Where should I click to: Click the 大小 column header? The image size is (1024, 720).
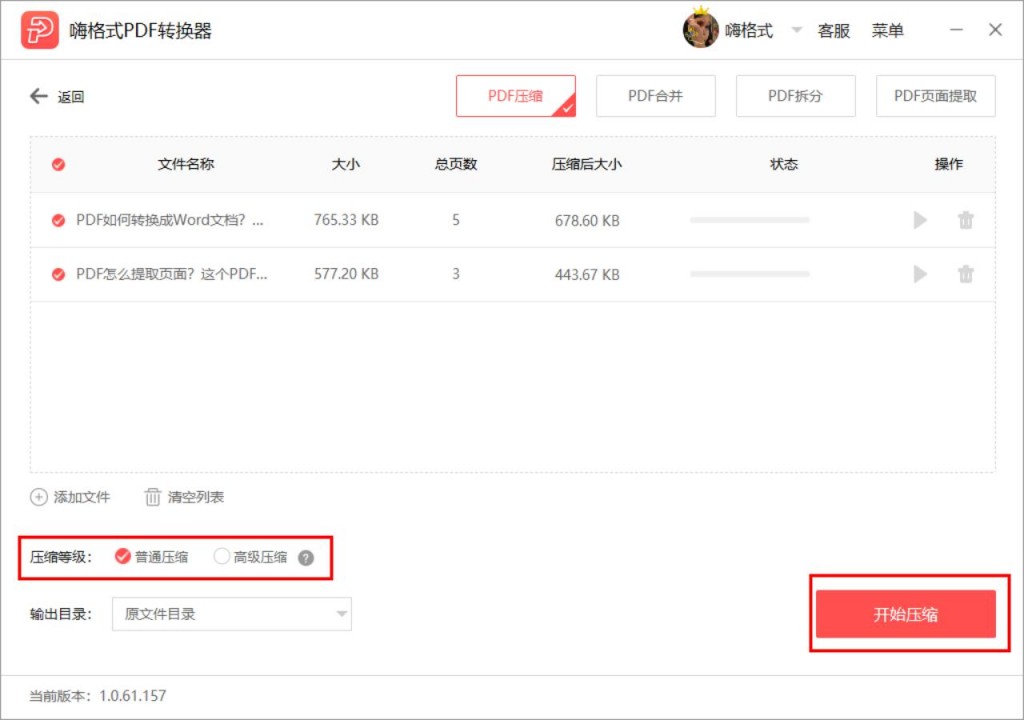345,164
